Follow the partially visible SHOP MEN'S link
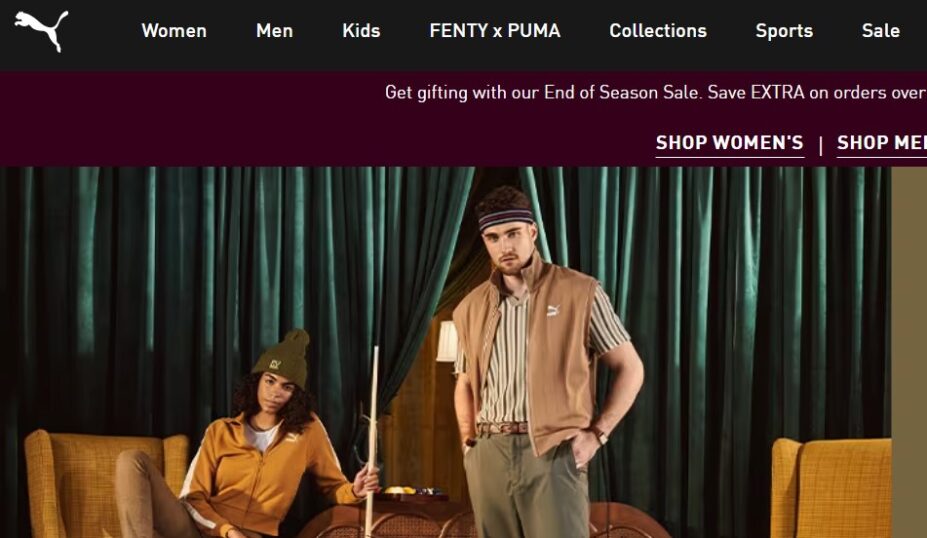The height and width of the screenshot is (538, 927). click(881, 143)
